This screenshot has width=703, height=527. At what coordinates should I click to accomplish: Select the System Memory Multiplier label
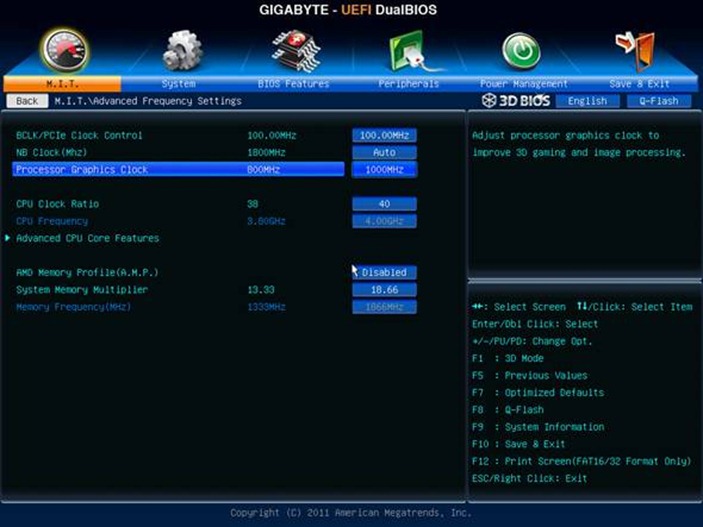point(82,290)
